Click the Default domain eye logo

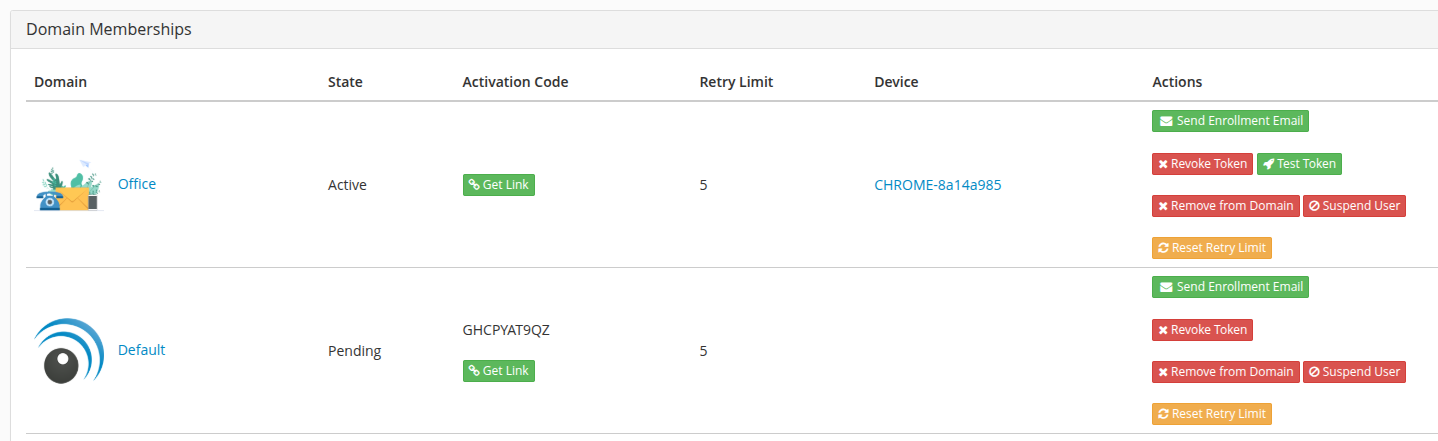[x=69, y=351]
